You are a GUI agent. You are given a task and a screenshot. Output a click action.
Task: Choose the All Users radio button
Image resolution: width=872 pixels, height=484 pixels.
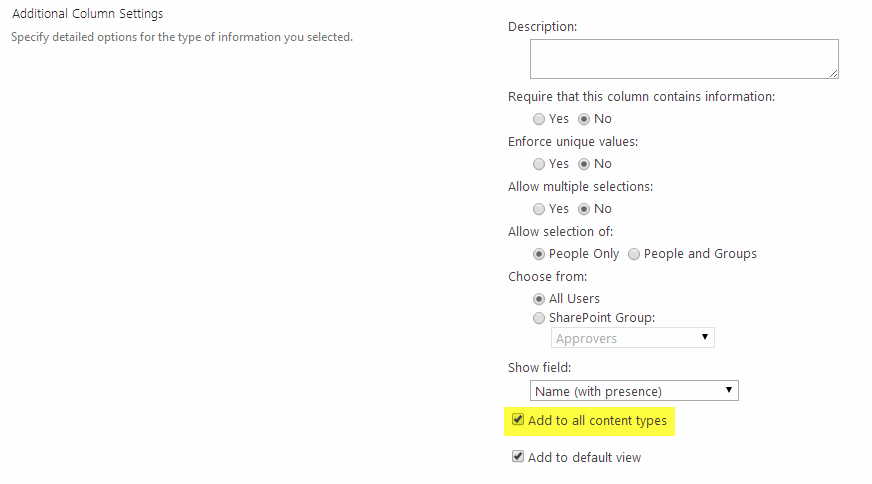point(539,299)
